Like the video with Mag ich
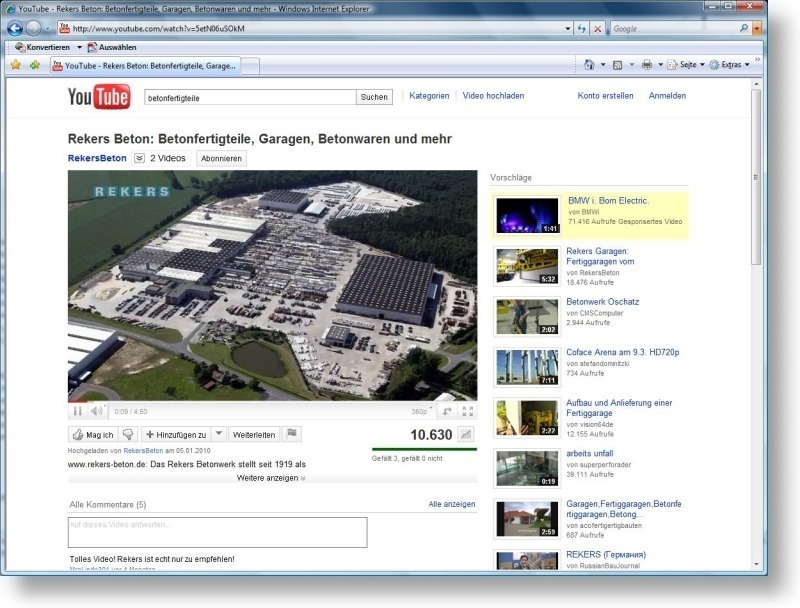Viewport: 800px width, 608px height. click(x=93, y=435)
